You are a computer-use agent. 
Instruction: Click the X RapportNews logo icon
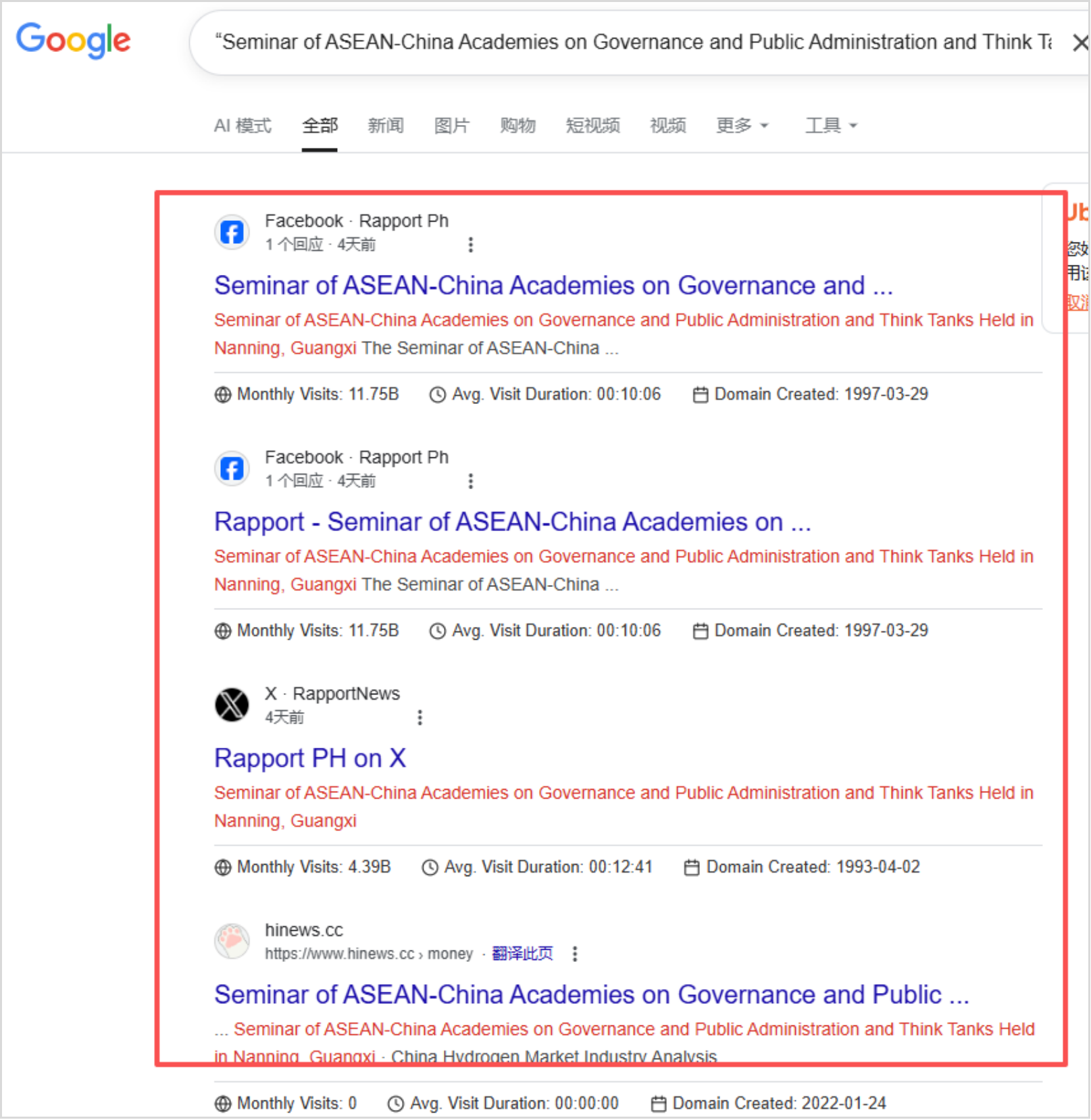tap(232, 705)
